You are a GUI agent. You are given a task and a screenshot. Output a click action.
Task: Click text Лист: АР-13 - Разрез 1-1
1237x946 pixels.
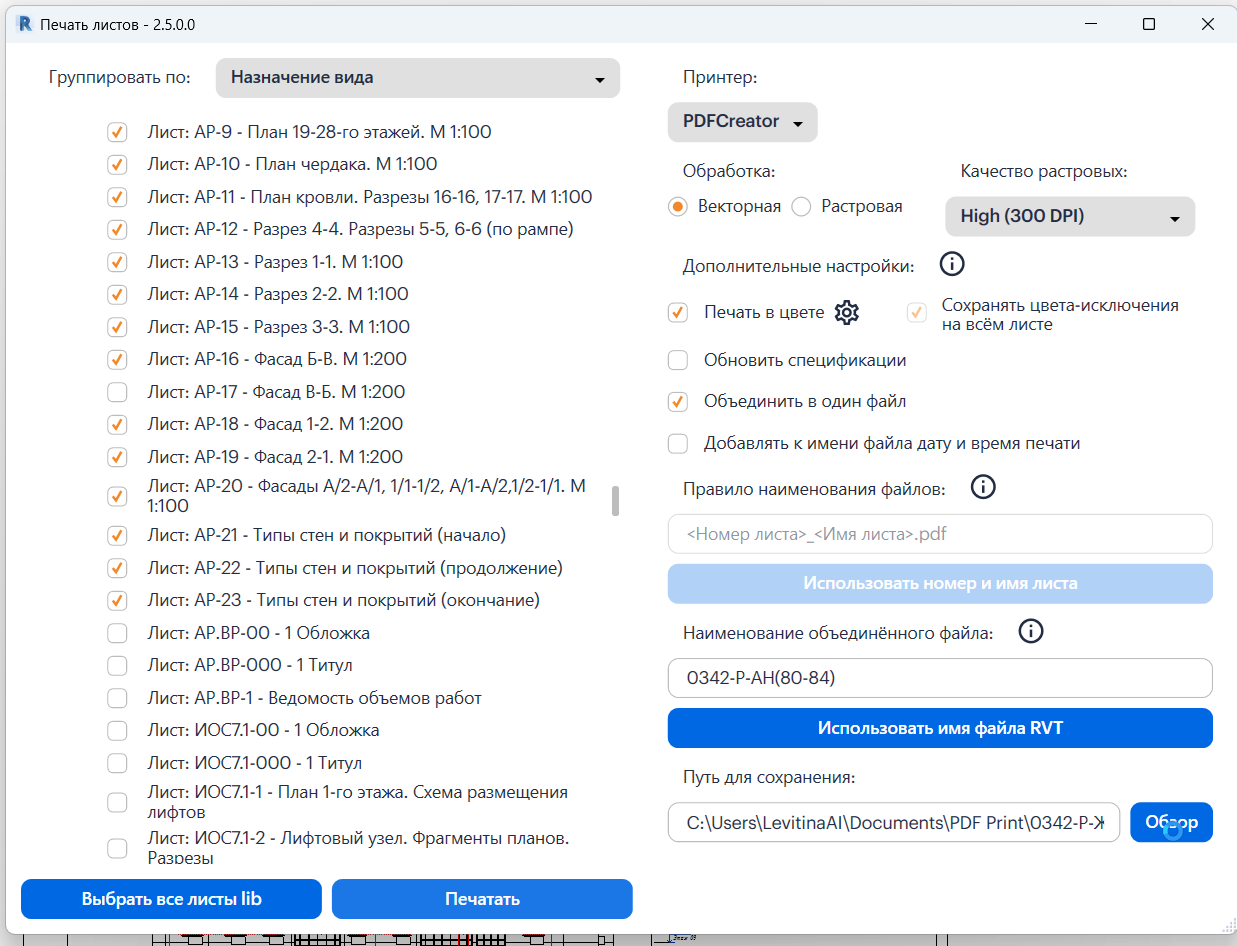tap(275, 262)
